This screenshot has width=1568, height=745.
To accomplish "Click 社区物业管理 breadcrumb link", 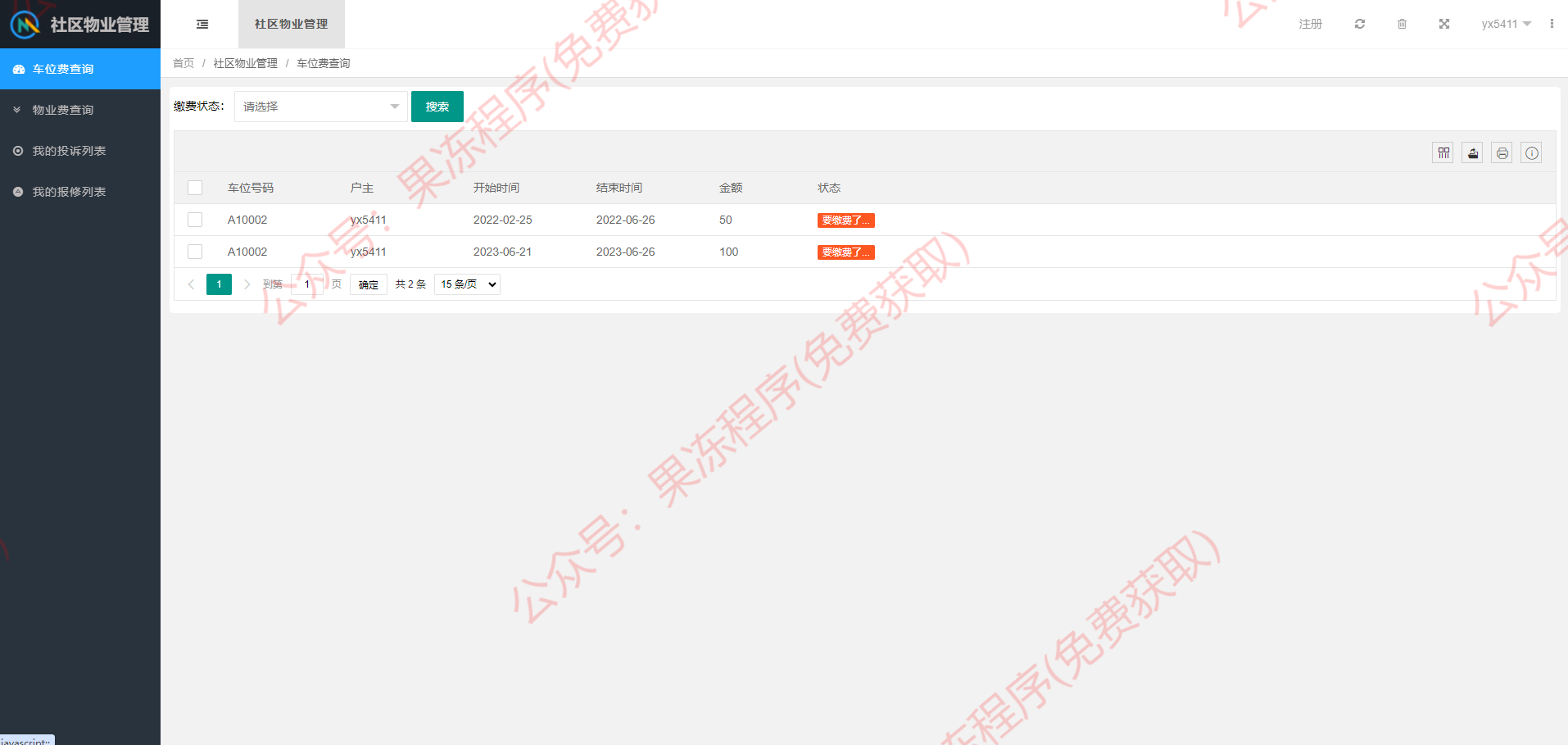I will click(x=246, y=63).
